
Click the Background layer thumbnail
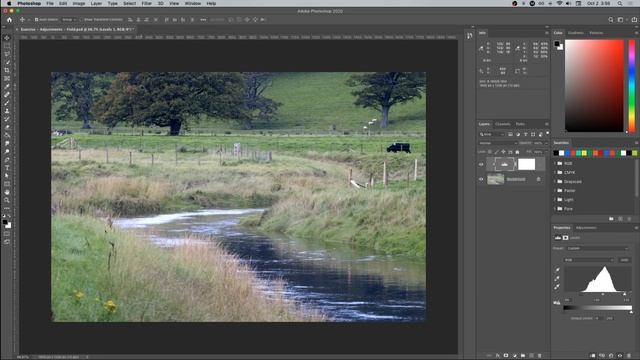click(496, 179)
